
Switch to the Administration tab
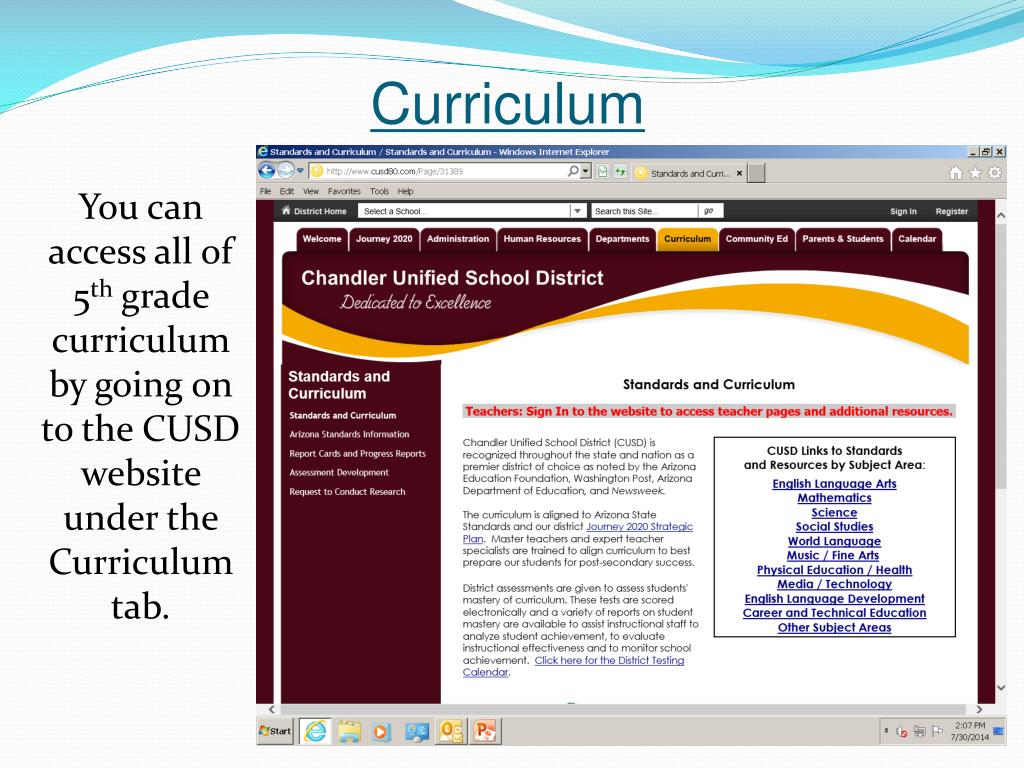click(458, 239)
